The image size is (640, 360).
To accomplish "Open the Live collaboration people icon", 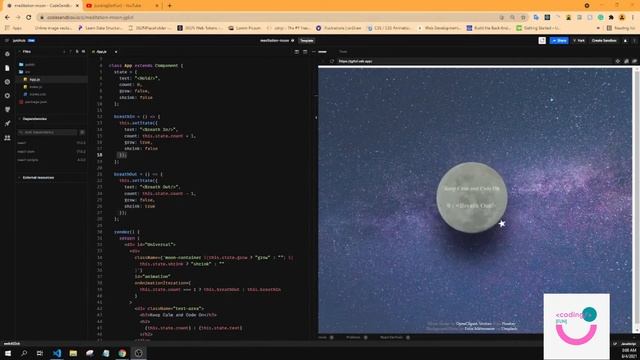I will pyautogui.click(x=7, y=138).
